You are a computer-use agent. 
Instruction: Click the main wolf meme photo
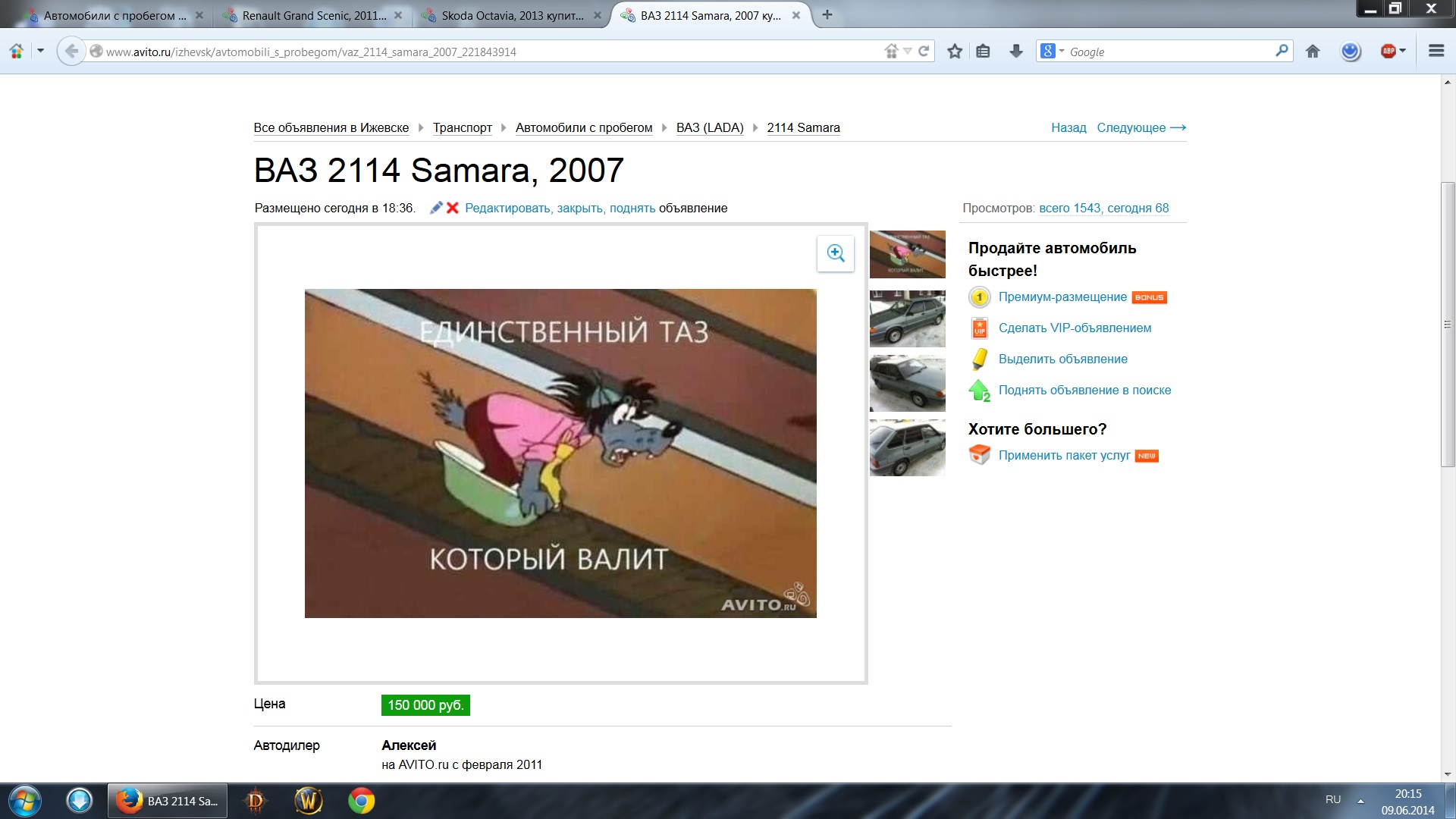coord(560,453)
